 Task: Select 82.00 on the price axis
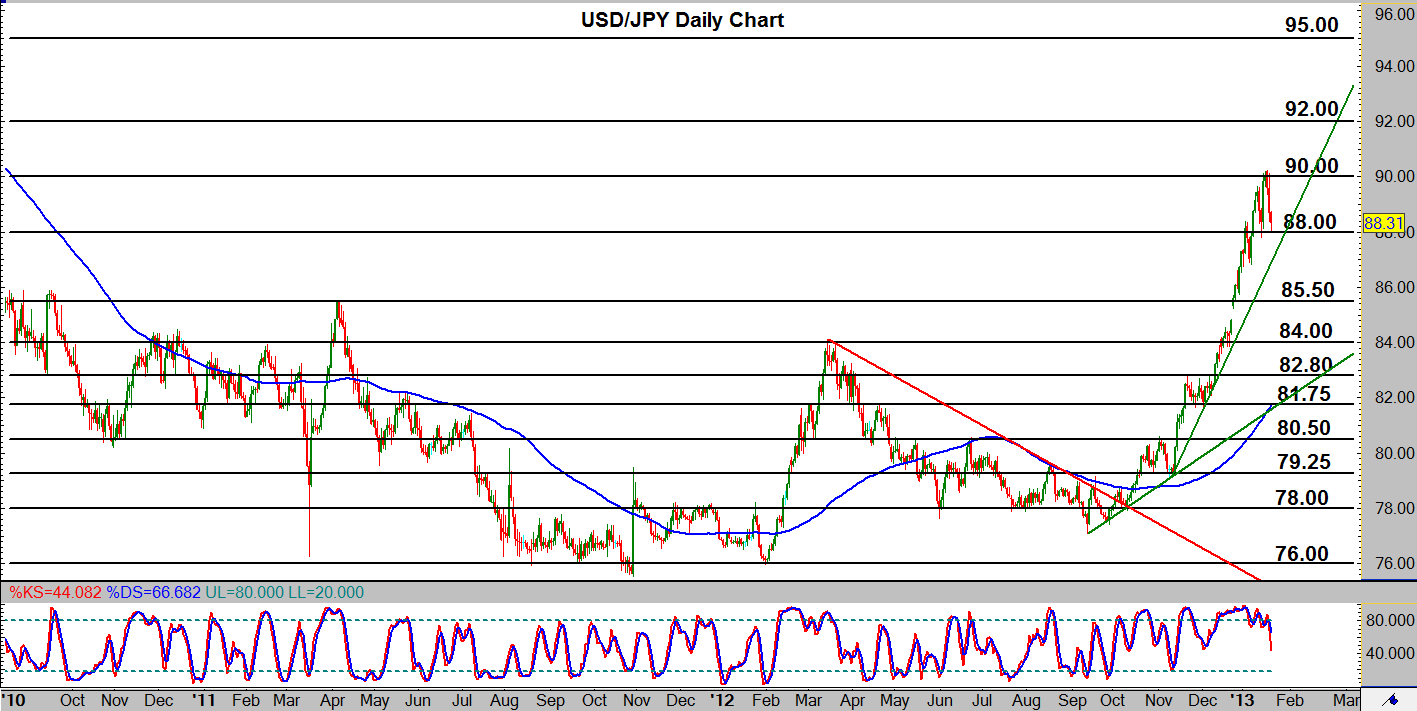coord(1393,398)
